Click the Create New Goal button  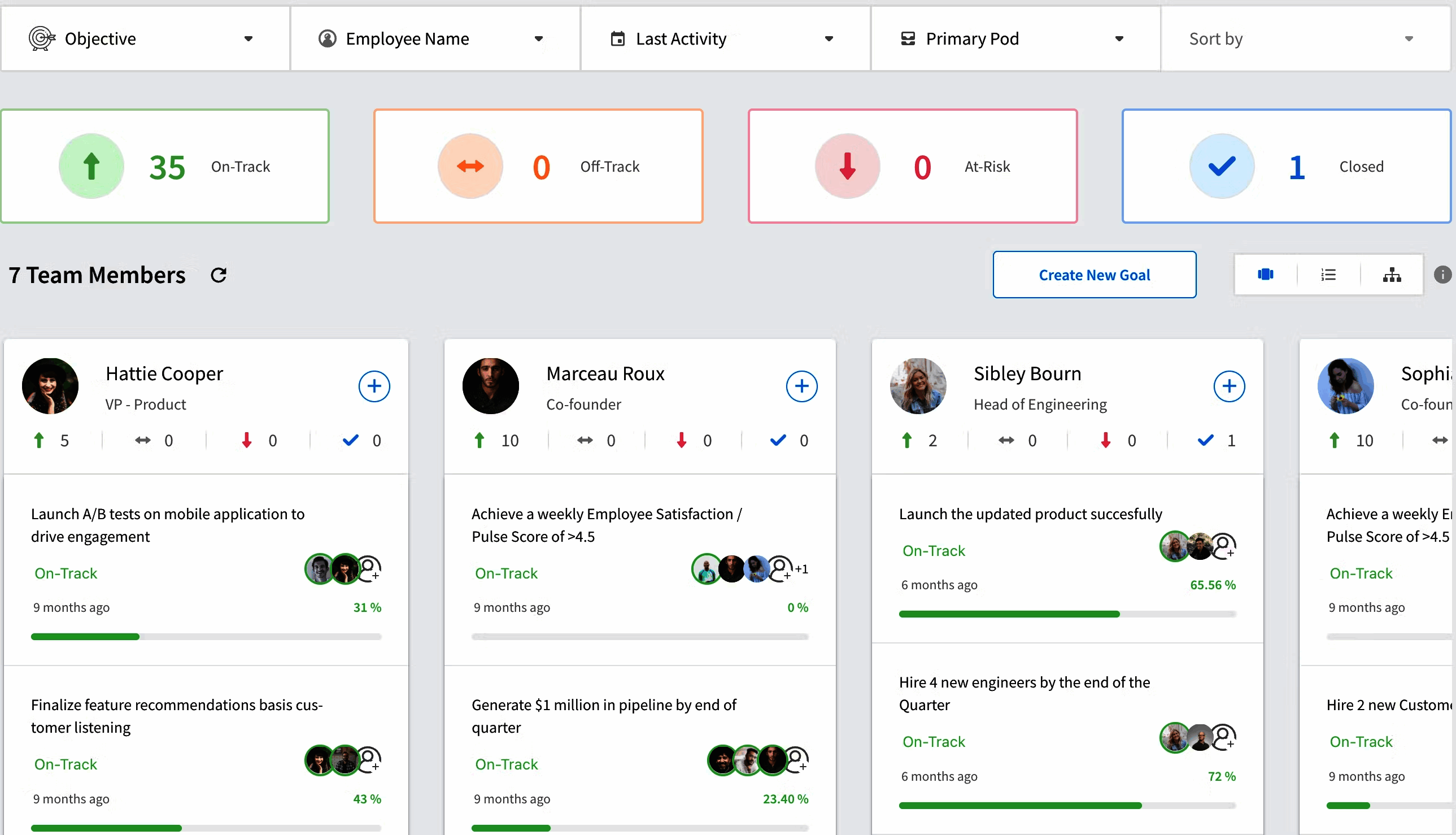(x=1095, y=275)
